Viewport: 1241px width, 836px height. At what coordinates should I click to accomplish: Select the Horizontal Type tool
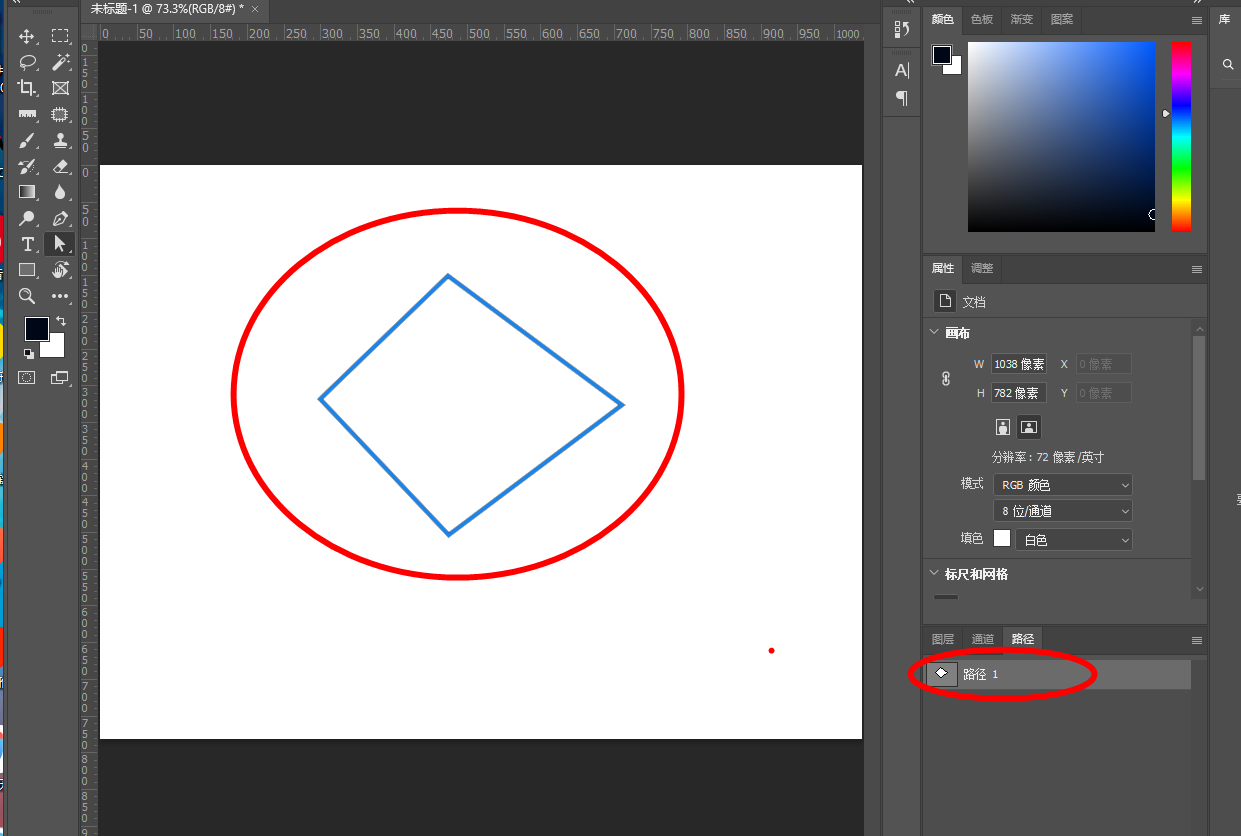[x=27, y=244]
